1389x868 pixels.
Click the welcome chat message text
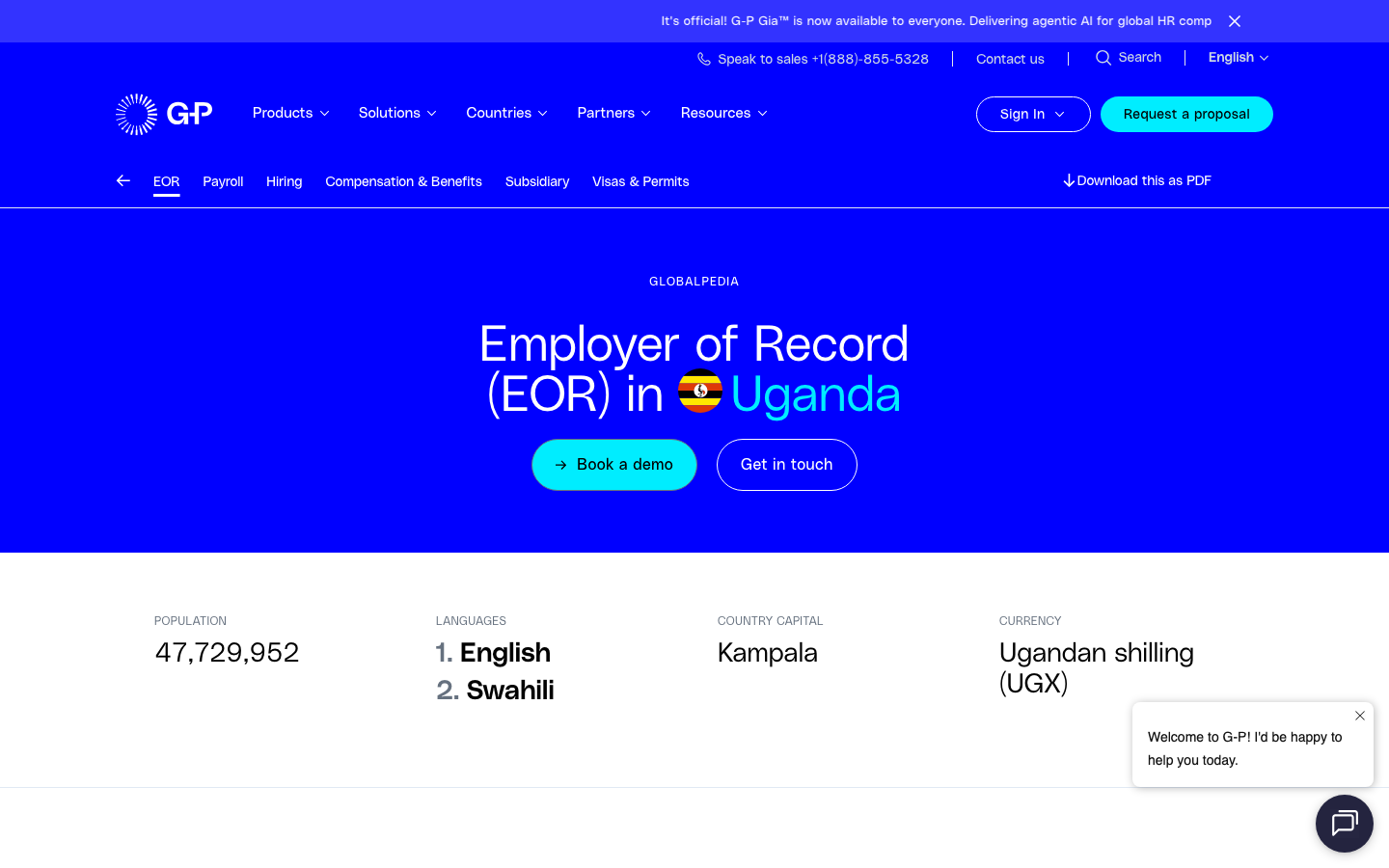pos(1244,748)
